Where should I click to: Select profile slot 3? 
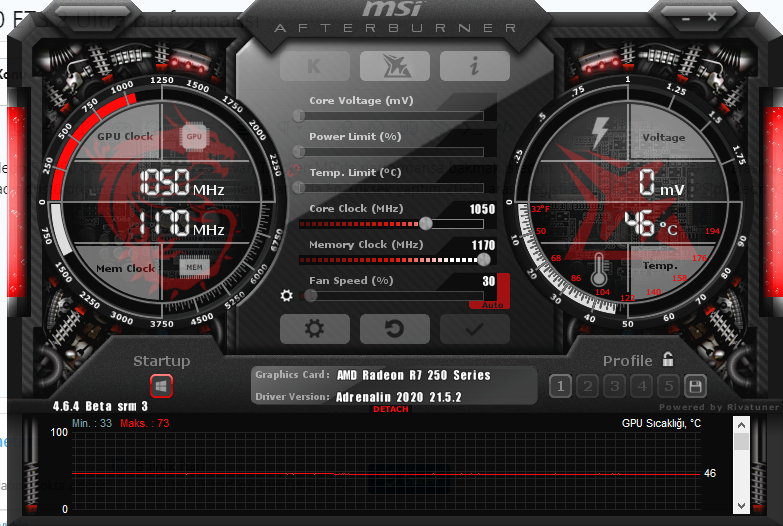(615, 386)
